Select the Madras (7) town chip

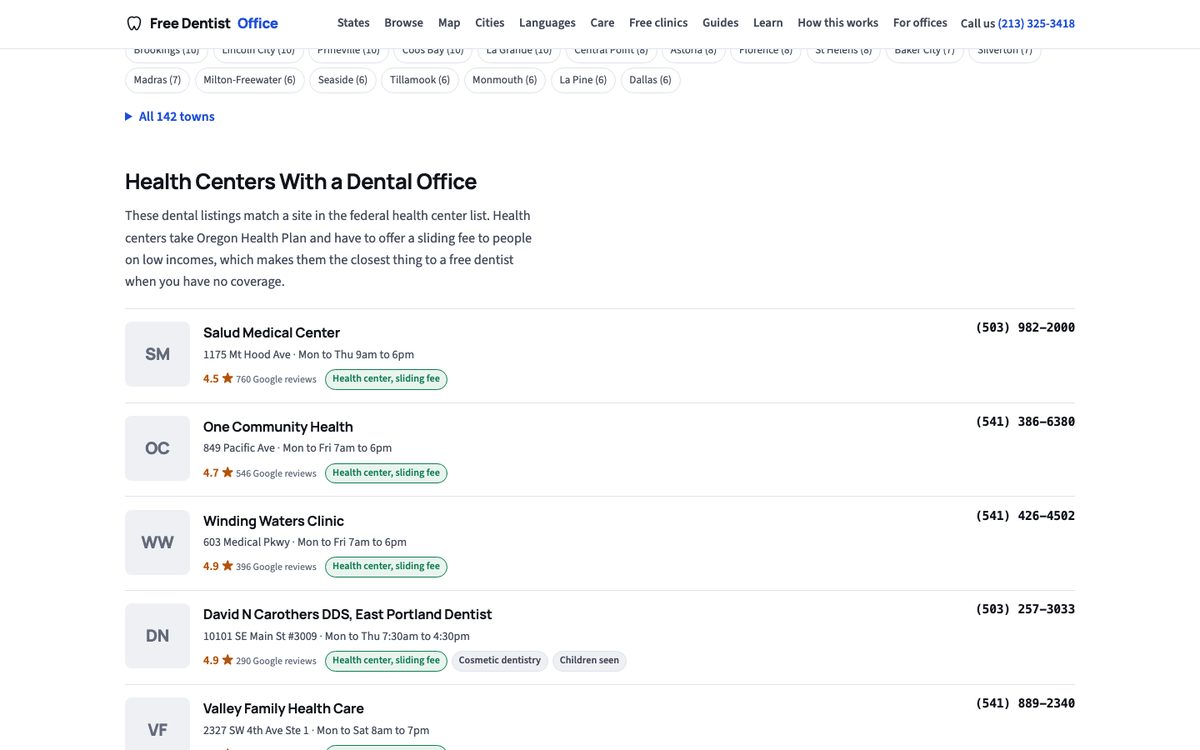pyautogui.click(x=158, y=80)
